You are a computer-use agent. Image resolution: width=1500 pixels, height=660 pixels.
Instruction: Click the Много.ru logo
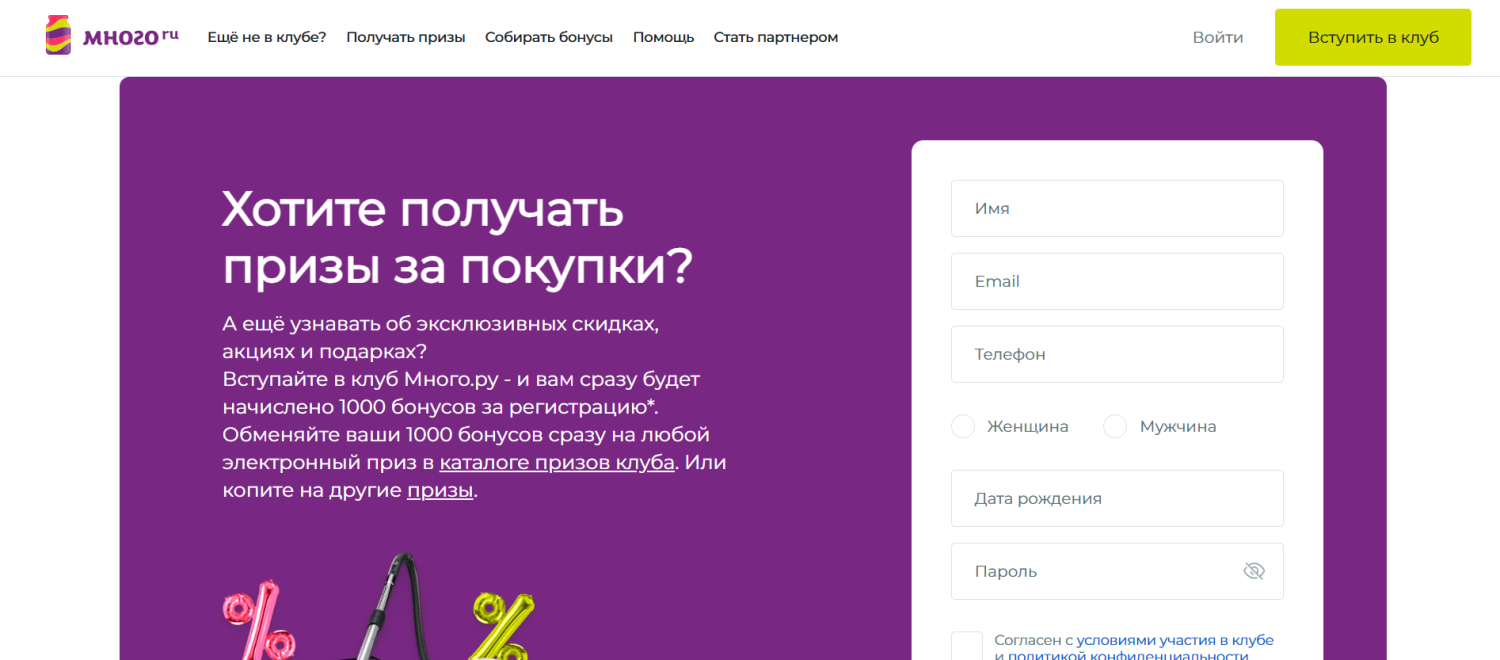pos(112,37)
